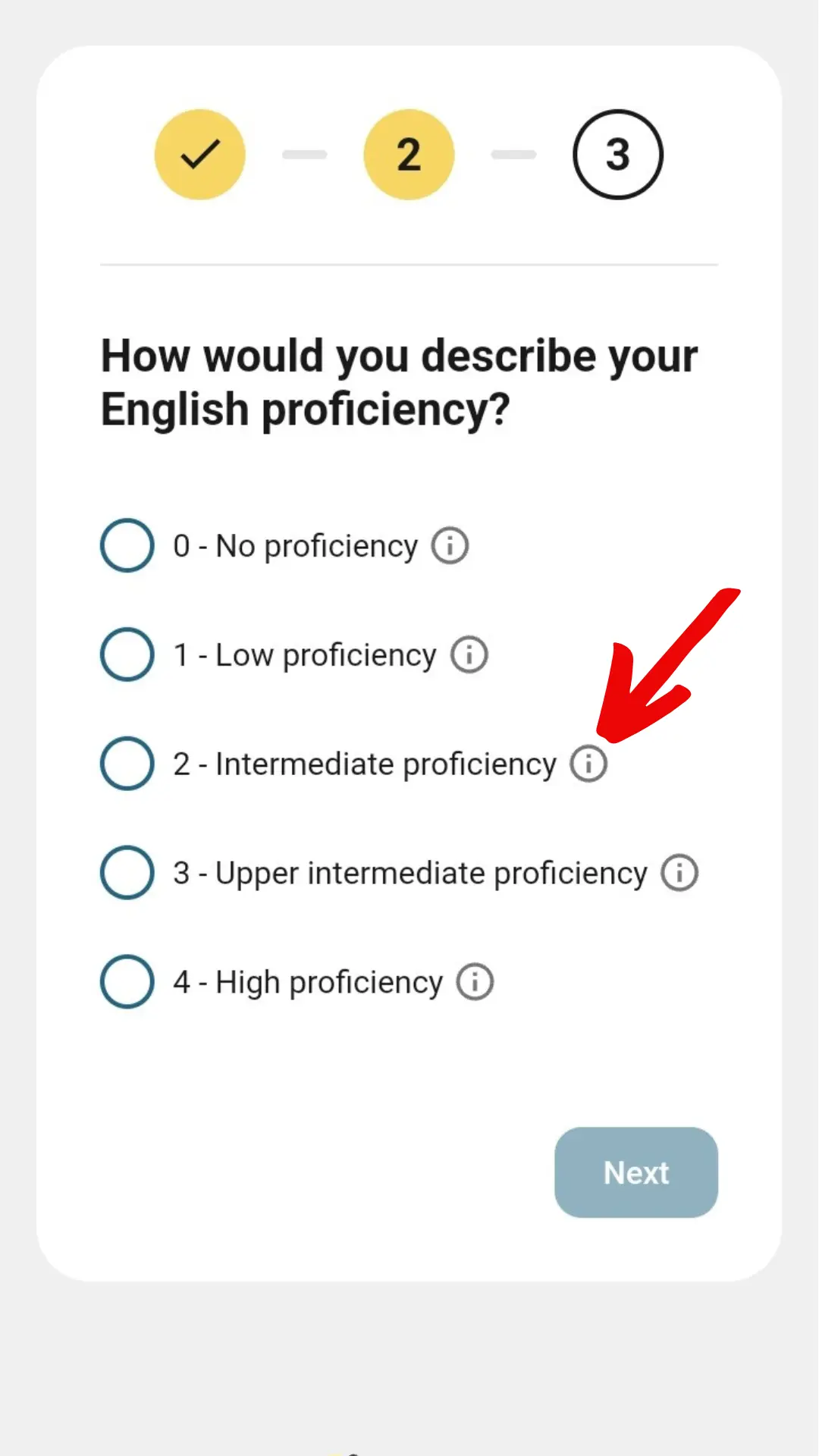
Task: Choose the Low proficiency radio circle
Action: [x=127, y=654]
